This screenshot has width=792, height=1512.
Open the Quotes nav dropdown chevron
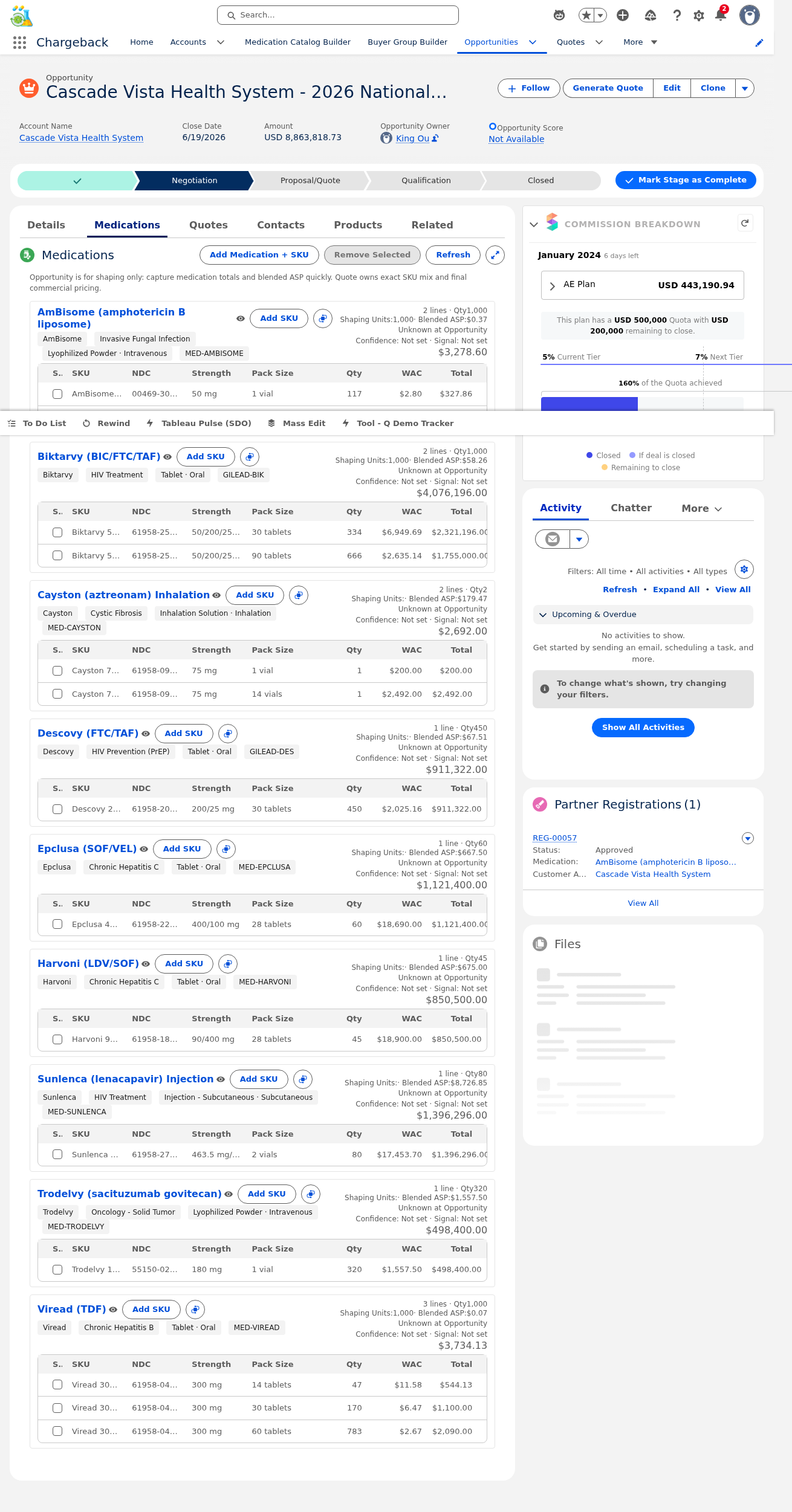tap(599, 42)
